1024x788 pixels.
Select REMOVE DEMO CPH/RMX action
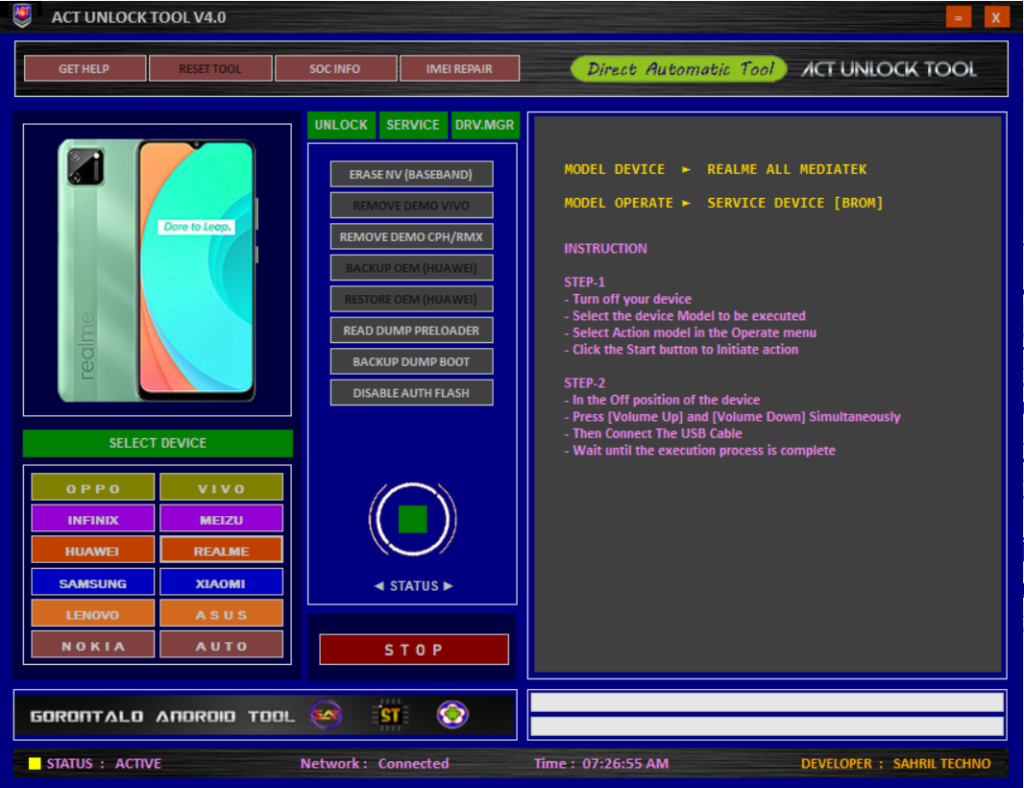(411, 237)
